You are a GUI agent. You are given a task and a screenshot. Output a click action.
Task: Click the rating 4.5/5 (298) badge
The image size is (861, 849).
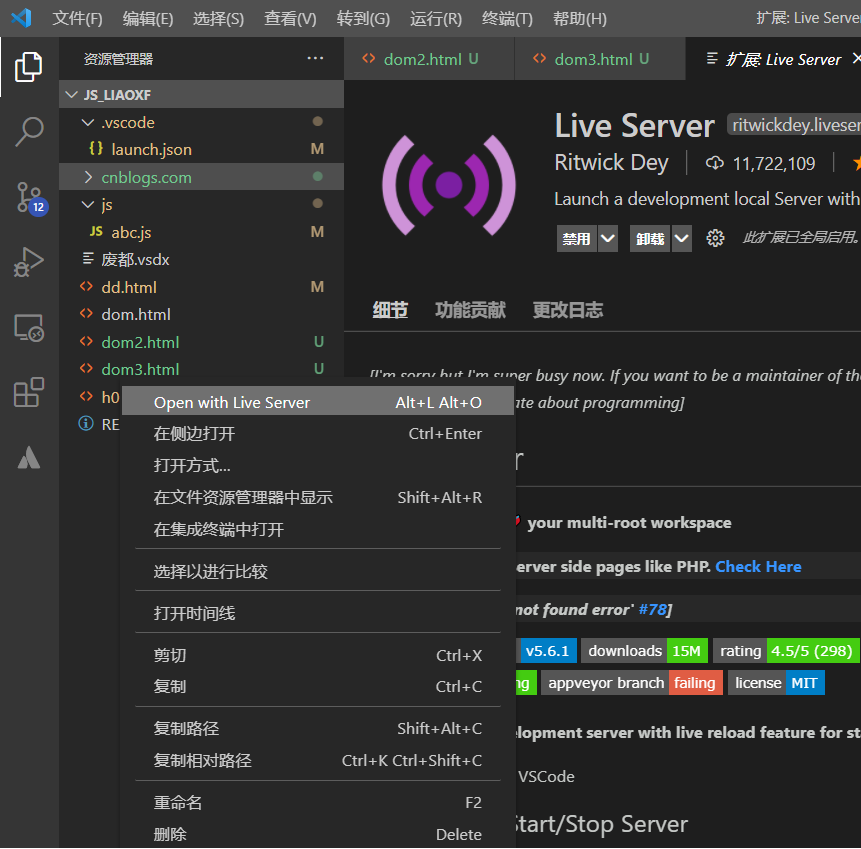[x=786, y=651]
